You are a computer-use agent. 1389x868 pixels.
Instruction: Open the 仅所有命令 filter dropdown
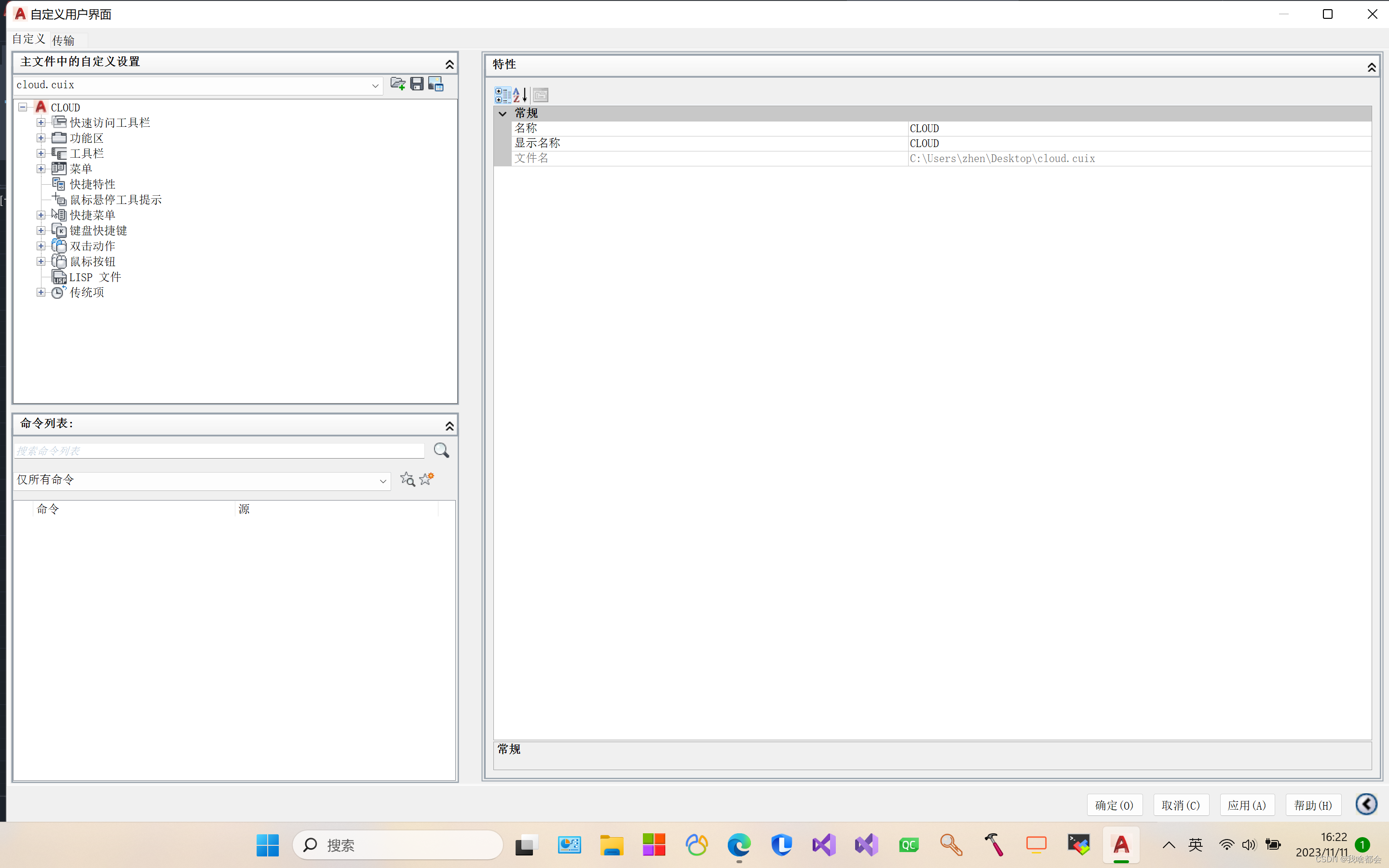383,481
